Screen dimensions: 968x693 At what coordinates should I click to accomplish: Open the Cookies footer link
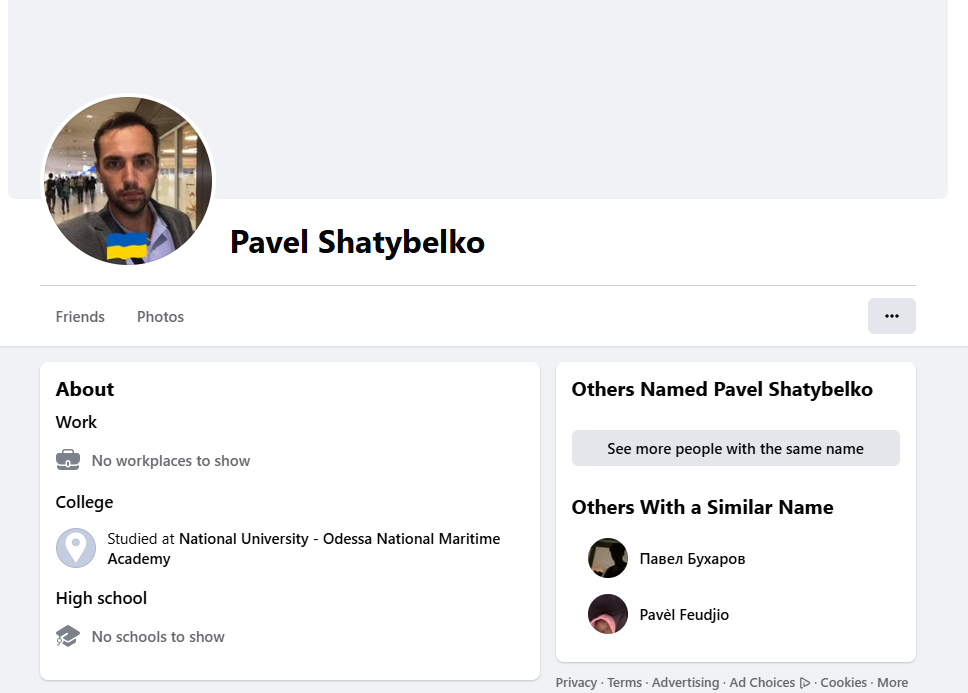[x=843, y=683]
